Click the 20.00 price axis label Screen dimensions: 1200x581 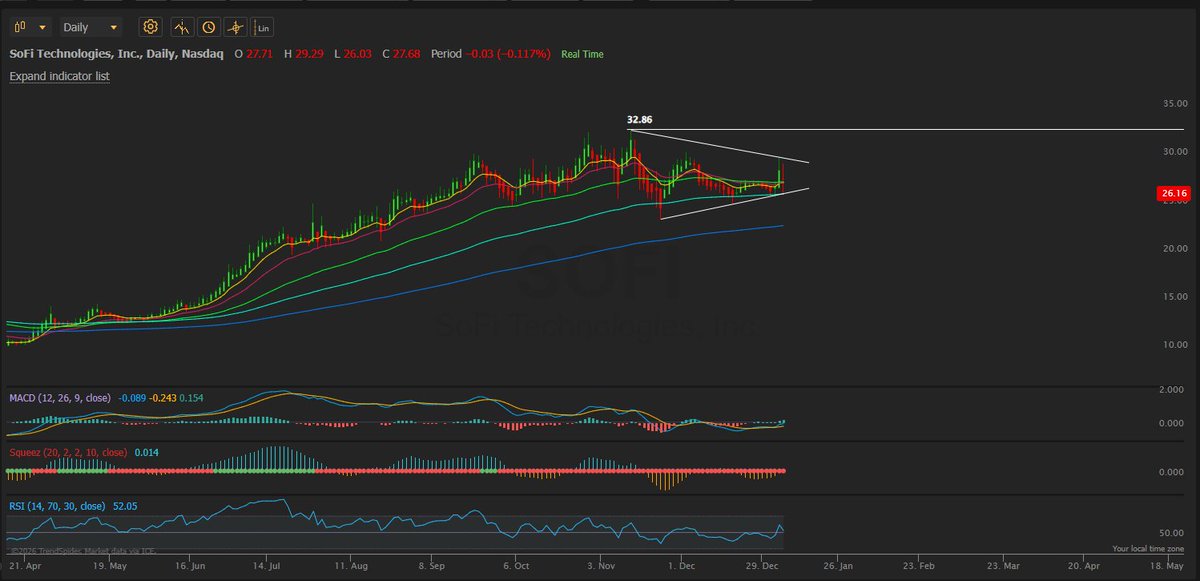[1174, 248]
